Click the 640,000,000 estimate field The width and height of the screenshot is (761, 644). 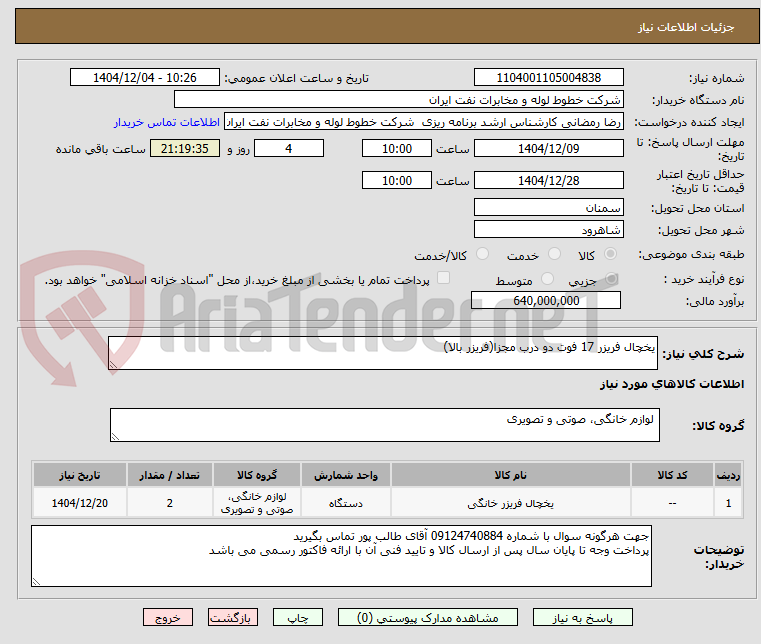546,300
